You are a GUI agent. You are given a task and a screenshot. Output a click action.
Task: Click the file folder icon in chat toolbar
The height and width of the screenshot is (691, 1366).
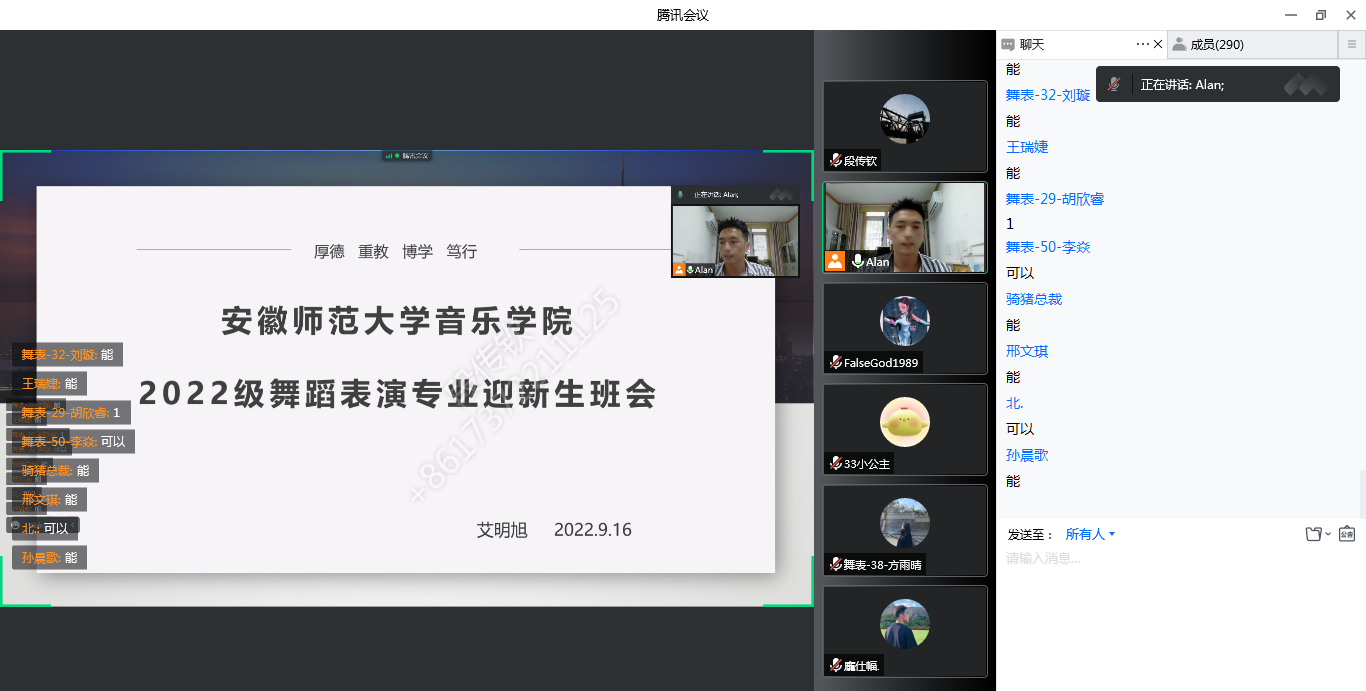click(x=1314, y=534)
